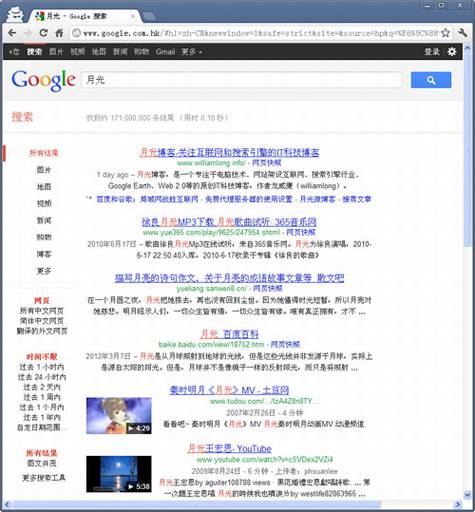Click the horizontal scrollbar thumb
Screen dimensions: 475x512
197,504
